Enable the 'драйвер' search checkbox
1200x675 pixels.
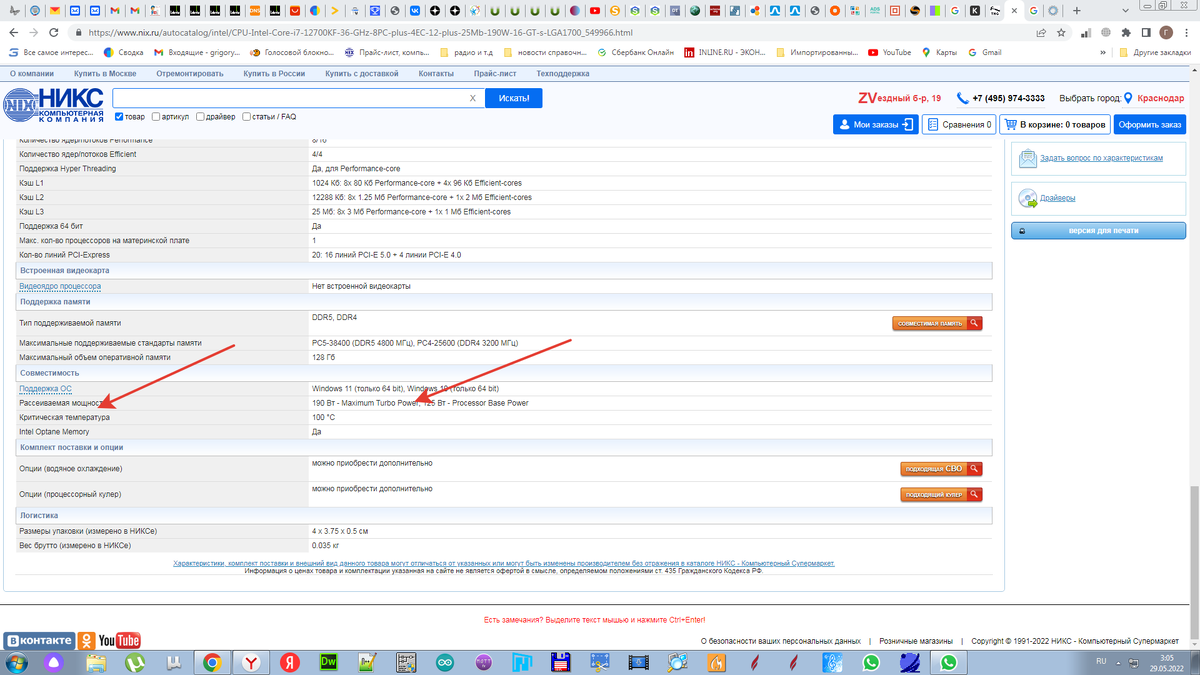[201, 117]
